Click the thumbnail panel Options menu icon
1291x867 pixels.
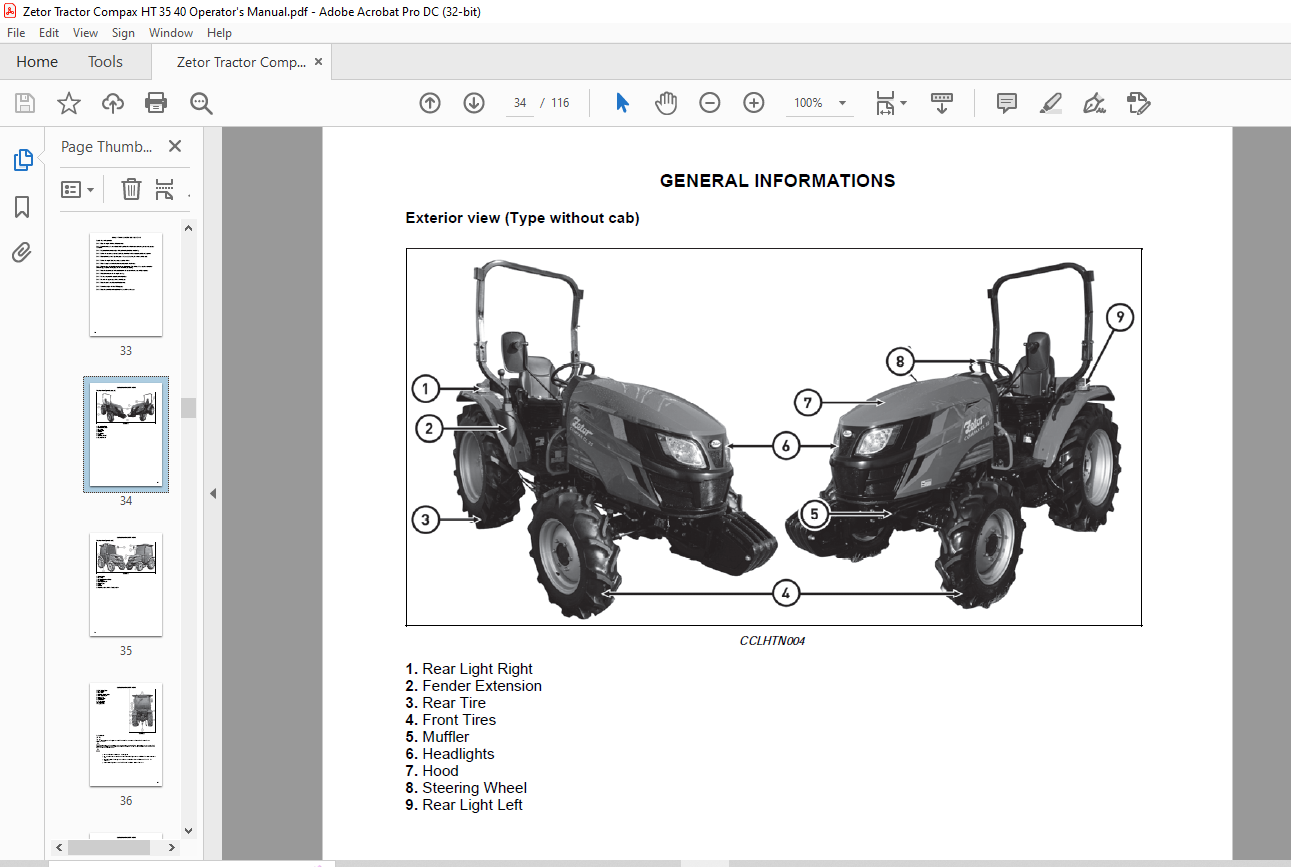77,189
